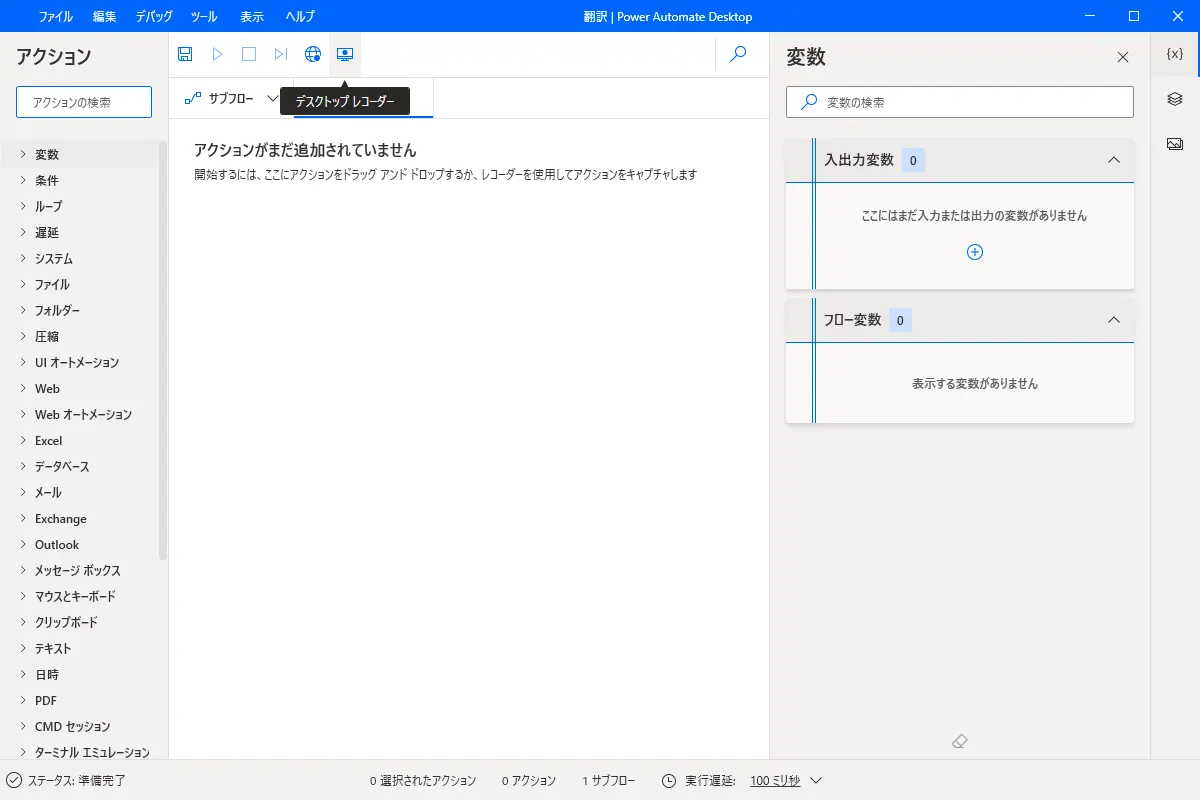Viewport: 1200px width, 800px height.
Task: Start the Desktop recorder monitor icon
Action: click(x=345, y=54)
